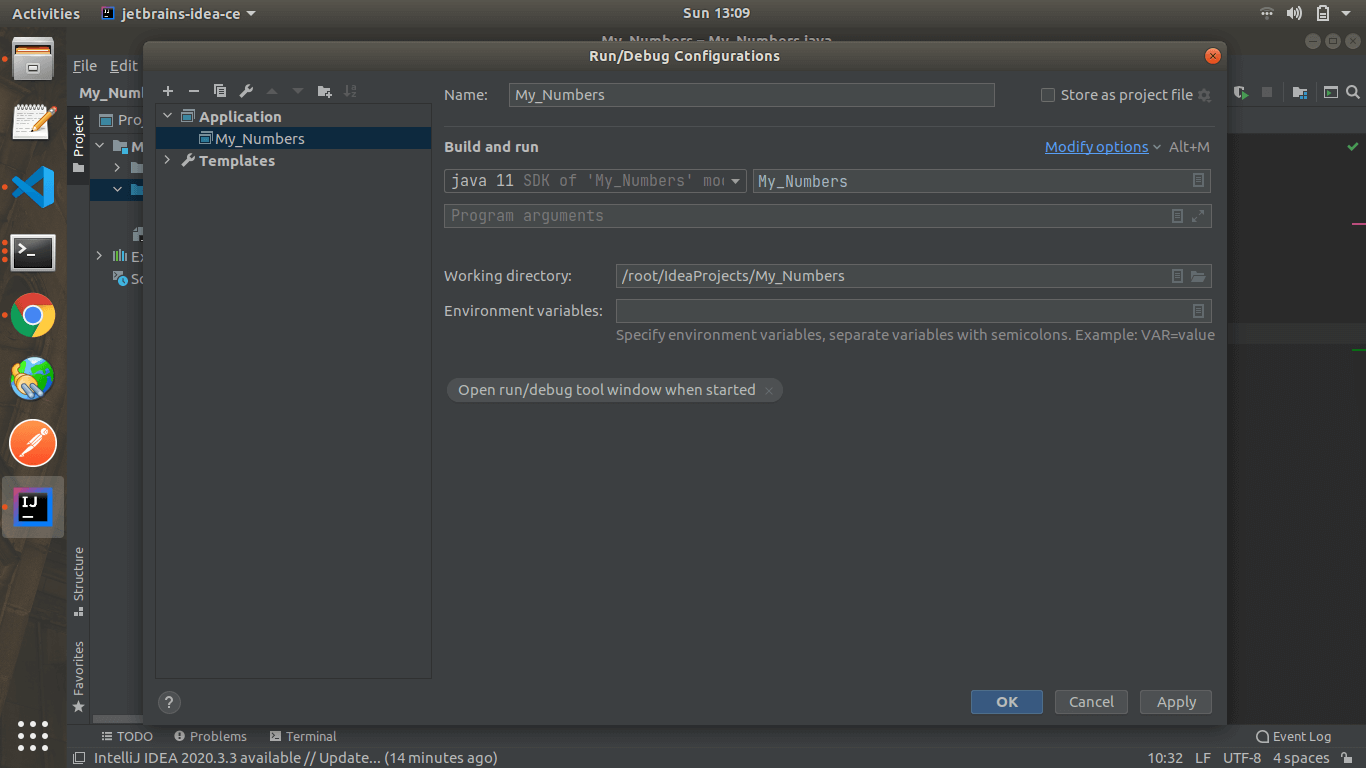Screen dimensions: 1366x768
Task: Open Modify options link
Action: pos(1096,146)
